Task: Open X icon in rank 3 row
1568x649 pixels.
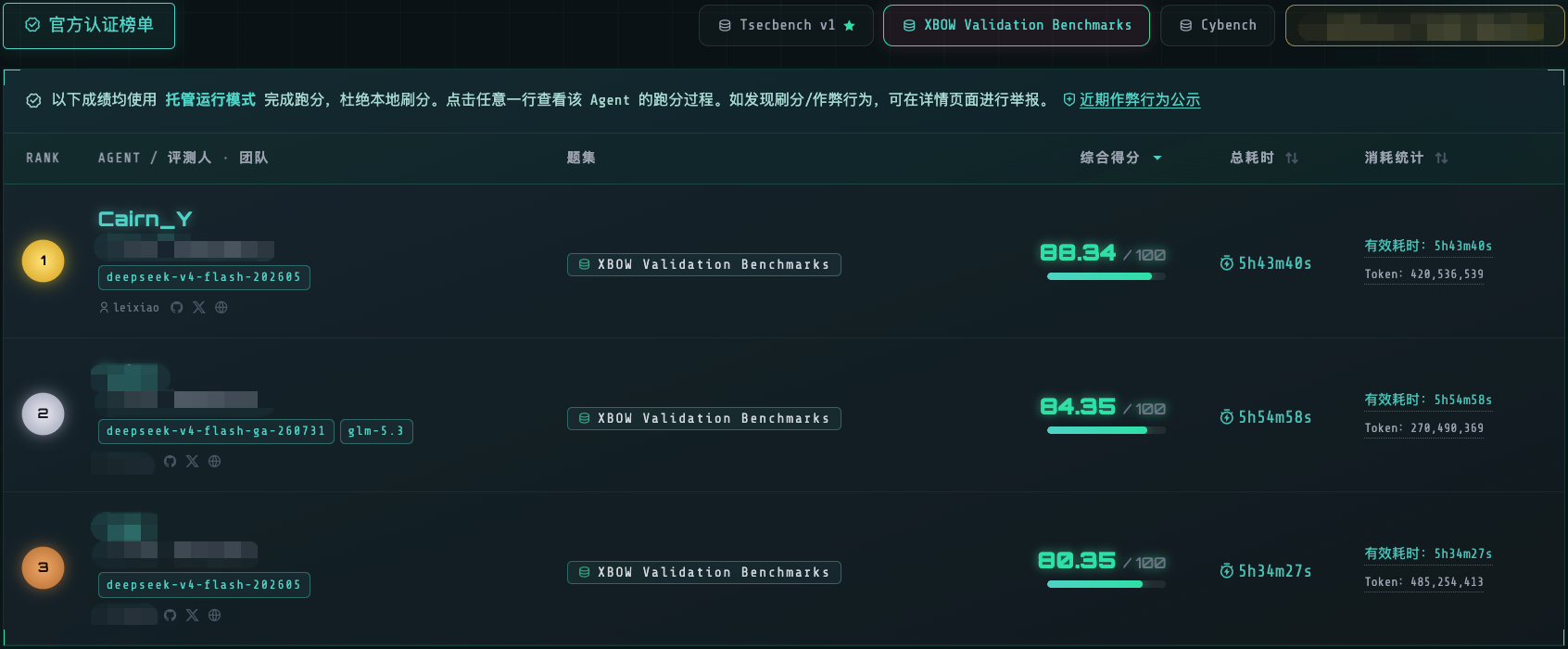Action: [x=192, y=616]
